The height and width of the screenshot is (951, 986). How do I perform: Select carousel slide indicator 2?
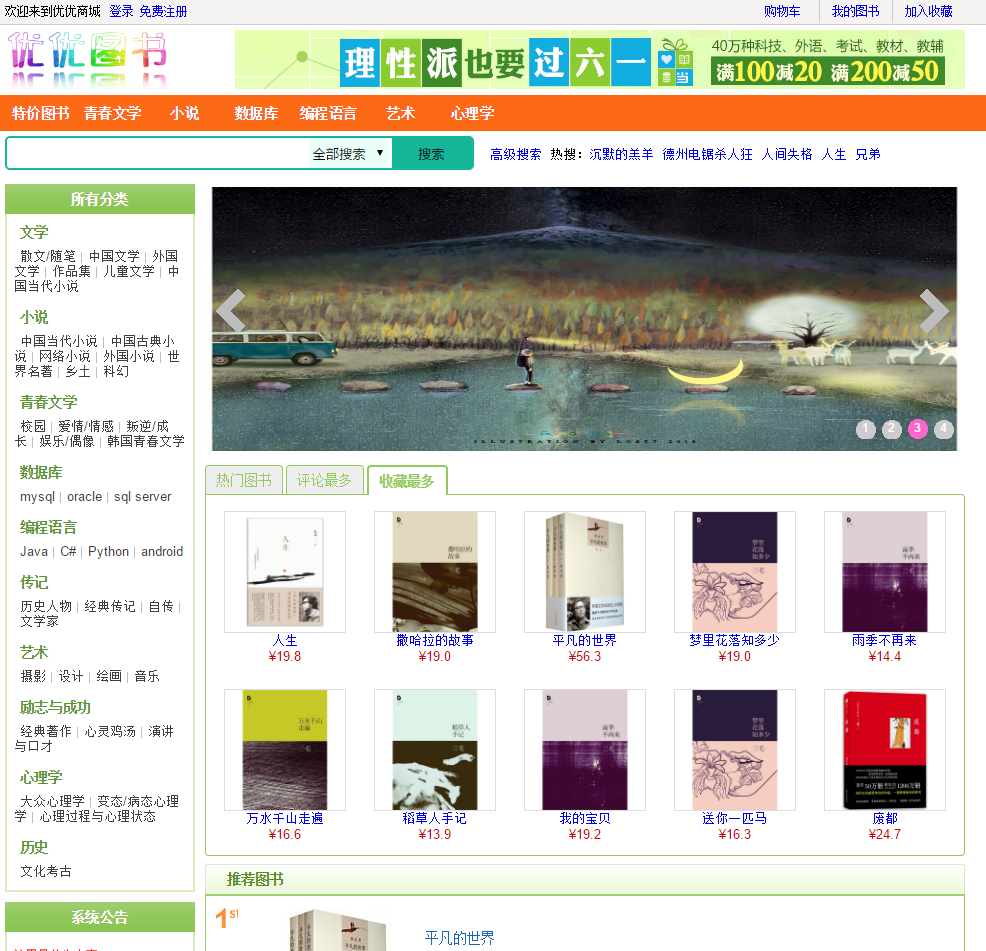892,429
